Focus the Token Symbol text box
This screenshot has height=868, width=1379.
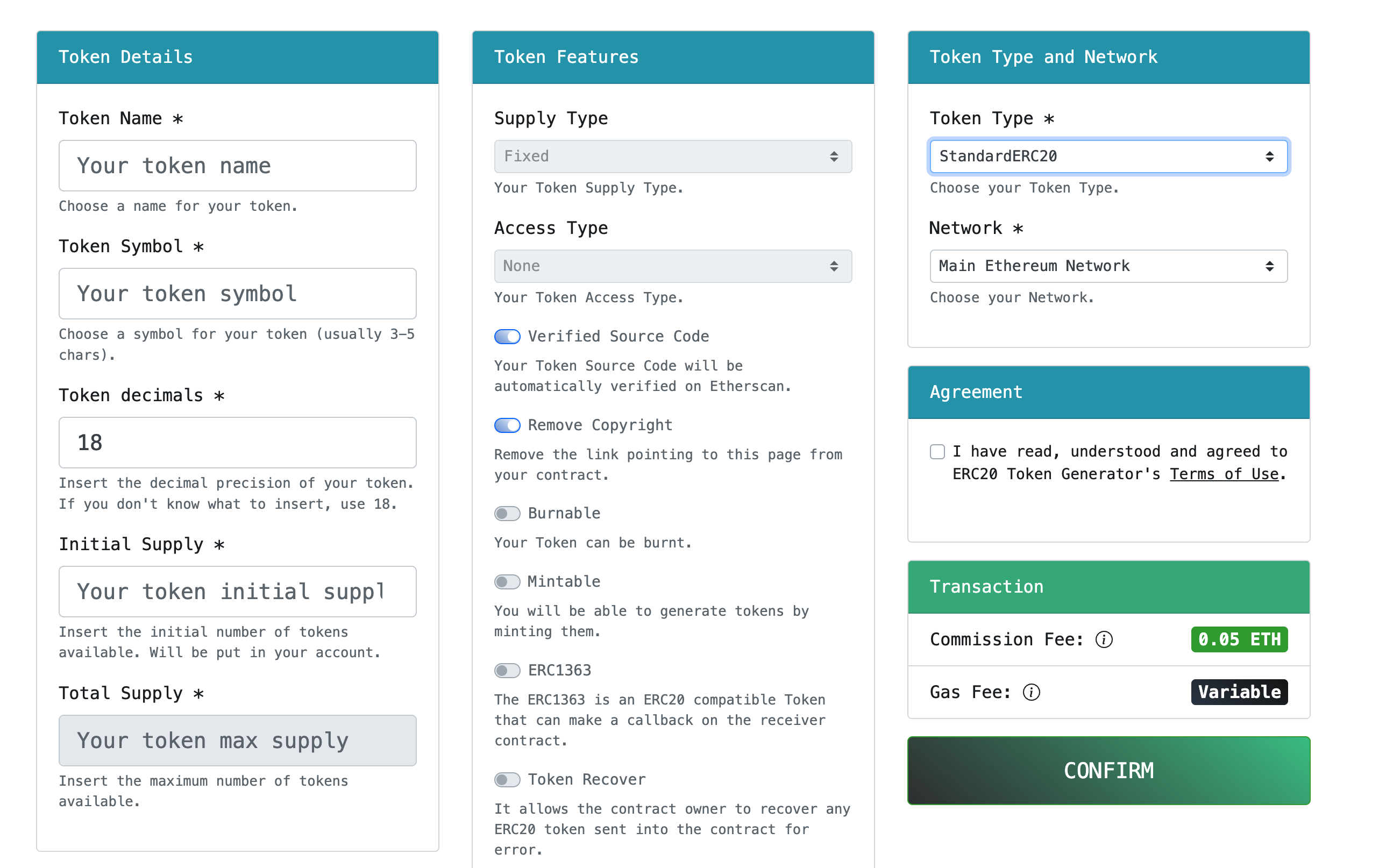237,294
